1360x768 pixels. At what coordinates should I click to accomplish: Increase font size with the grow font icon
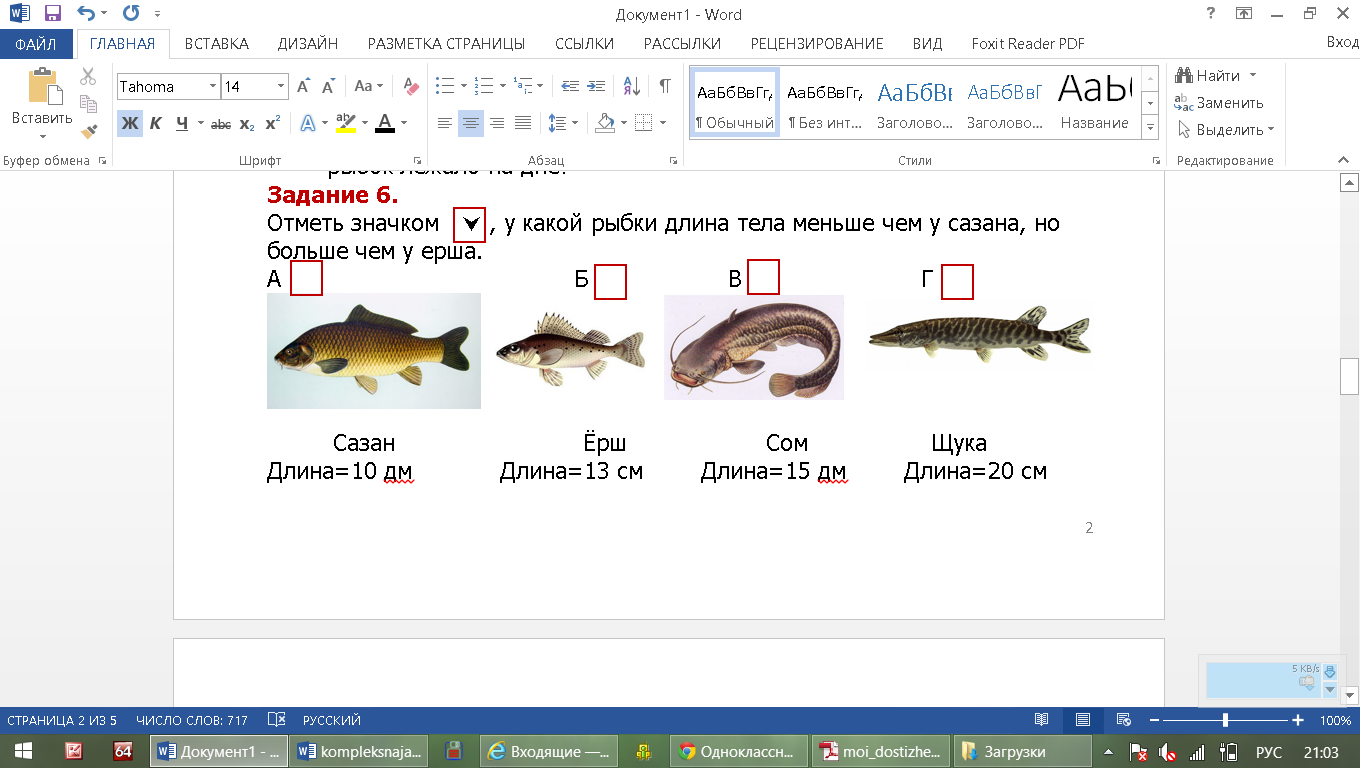[304, 87]
